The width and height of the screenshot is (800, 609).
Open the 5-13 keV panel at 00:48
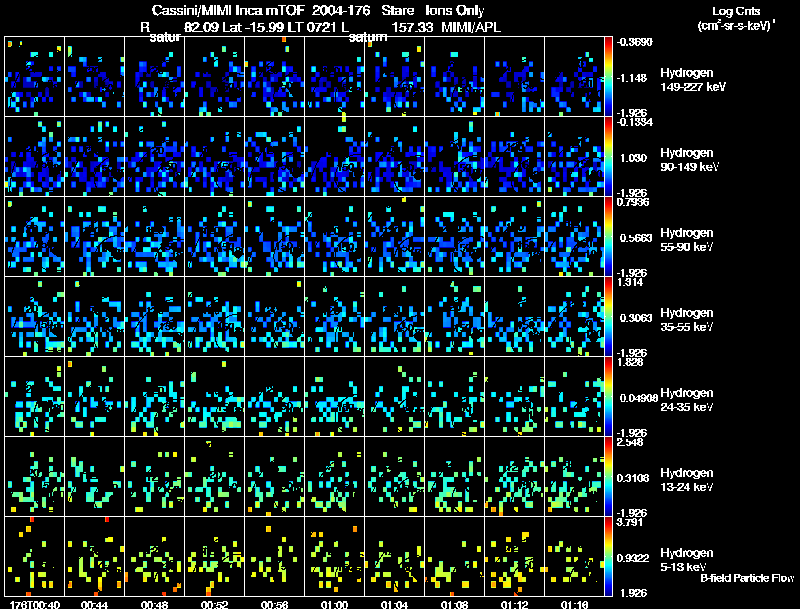click(155, 557)
